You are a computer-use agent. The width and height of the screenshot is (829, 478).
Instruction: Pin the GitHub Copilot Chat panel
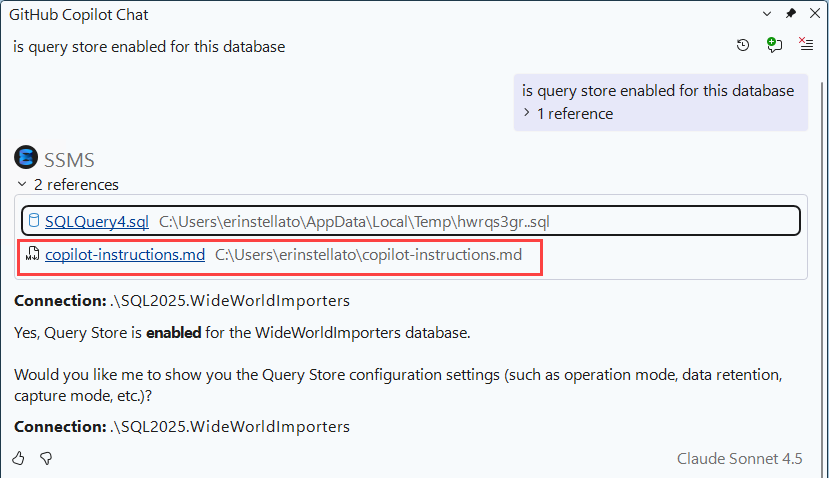coord(790,15)
